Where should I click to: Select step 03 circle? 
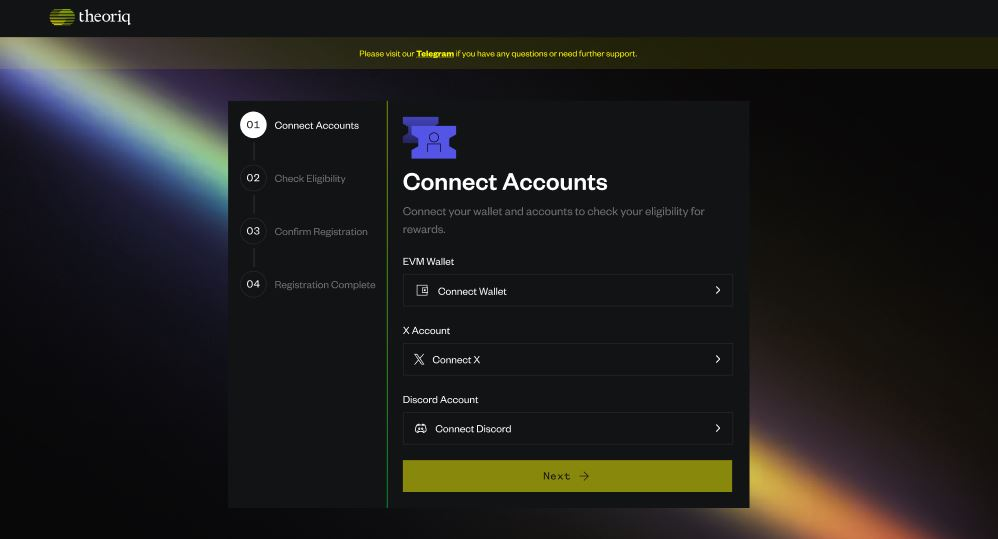[x=253, y=231]
